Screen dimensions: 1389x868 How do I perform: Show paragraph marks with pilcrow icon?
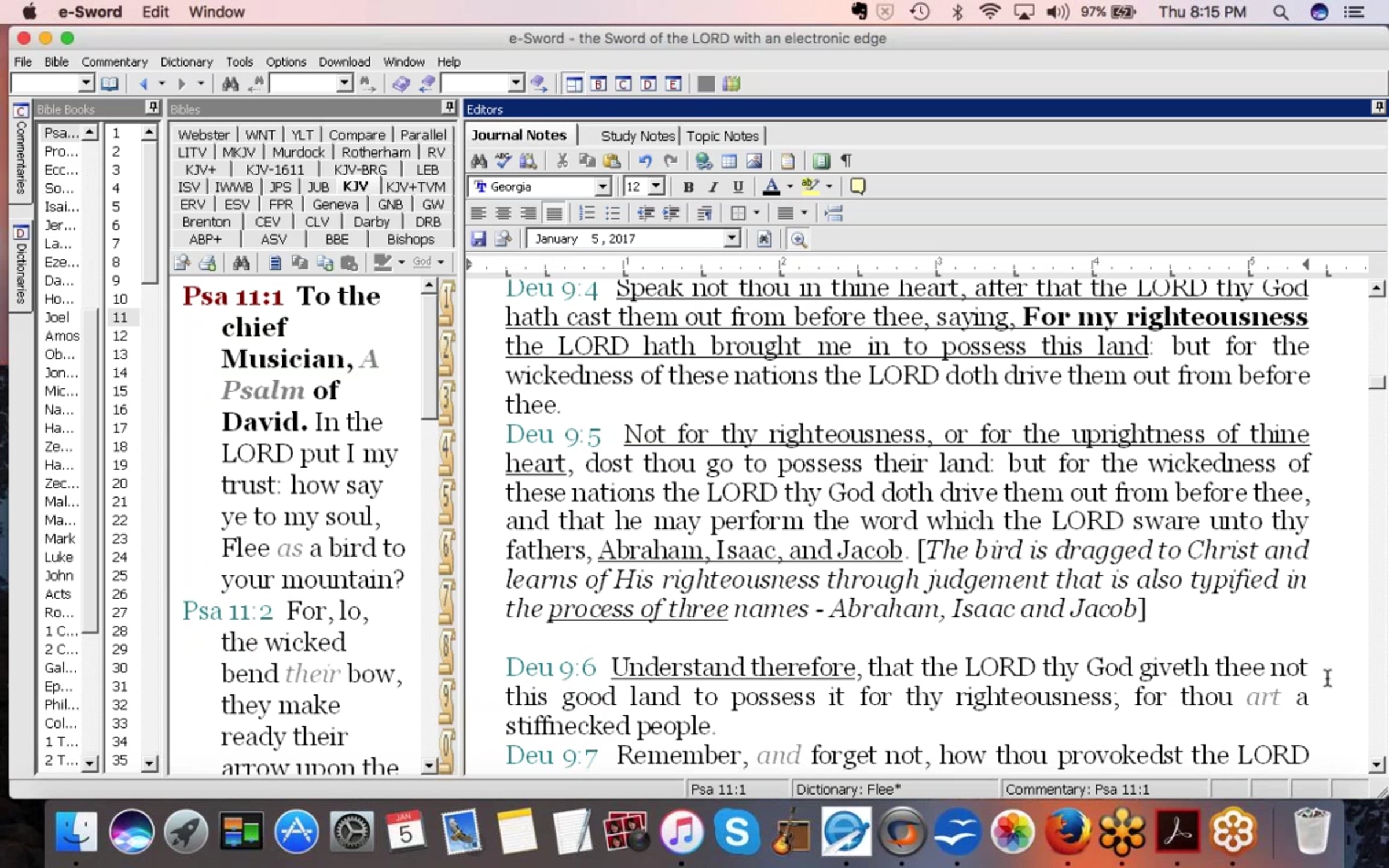tap(846, 161)
